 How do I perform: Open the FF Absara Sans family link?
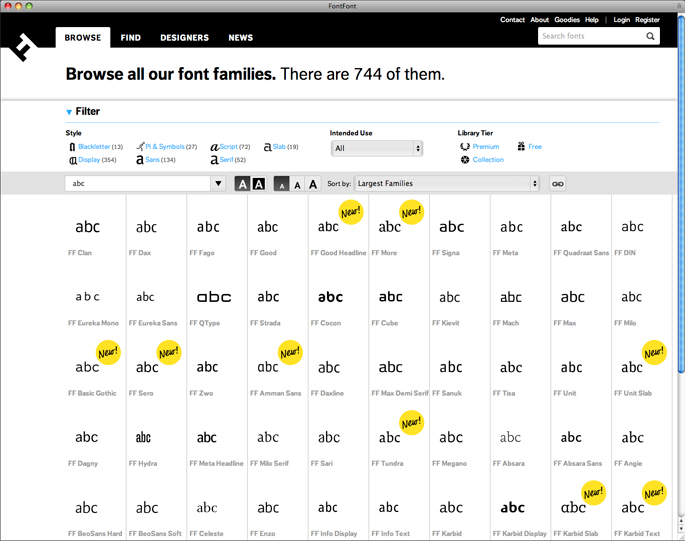click(x=578, y=464)
